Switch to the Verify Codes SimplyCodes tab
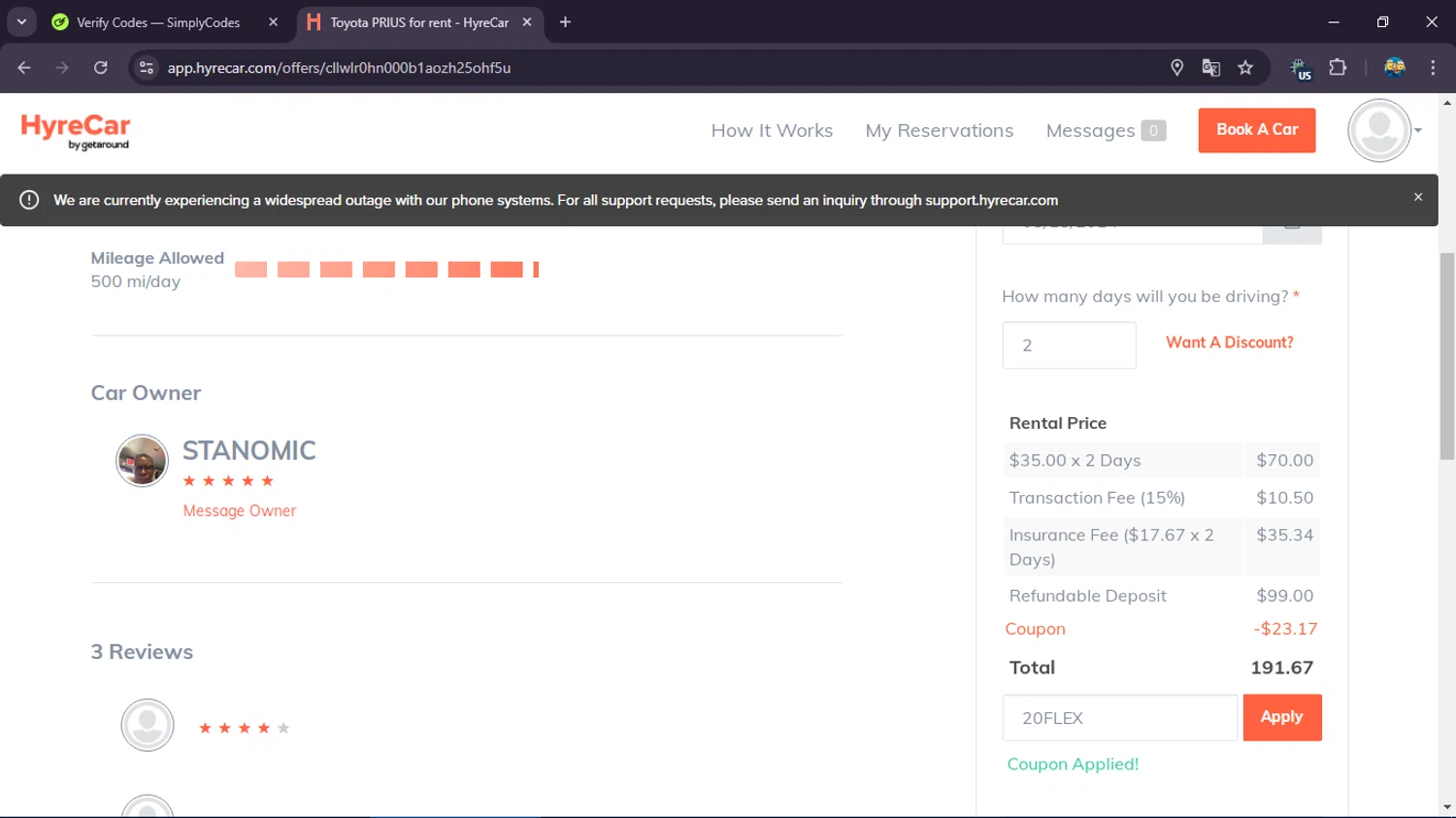Screen dimensions: 1456x818 pyautogui.click(x=158, y=22)
